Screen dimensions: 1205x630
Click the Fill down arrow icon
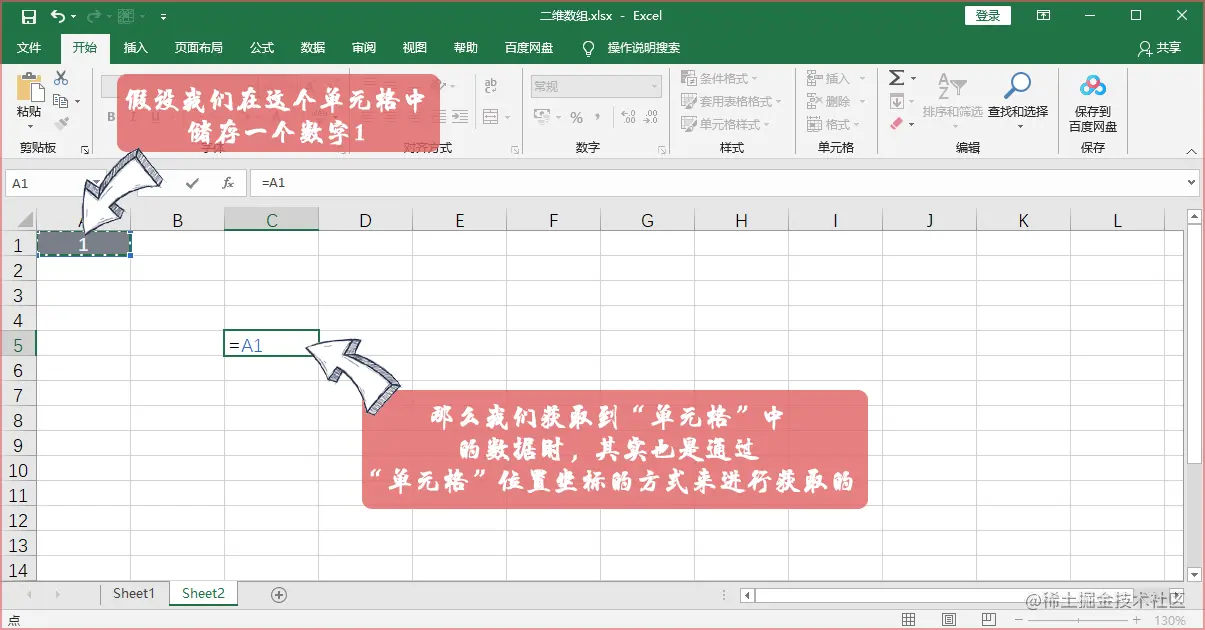click(896, 101)
